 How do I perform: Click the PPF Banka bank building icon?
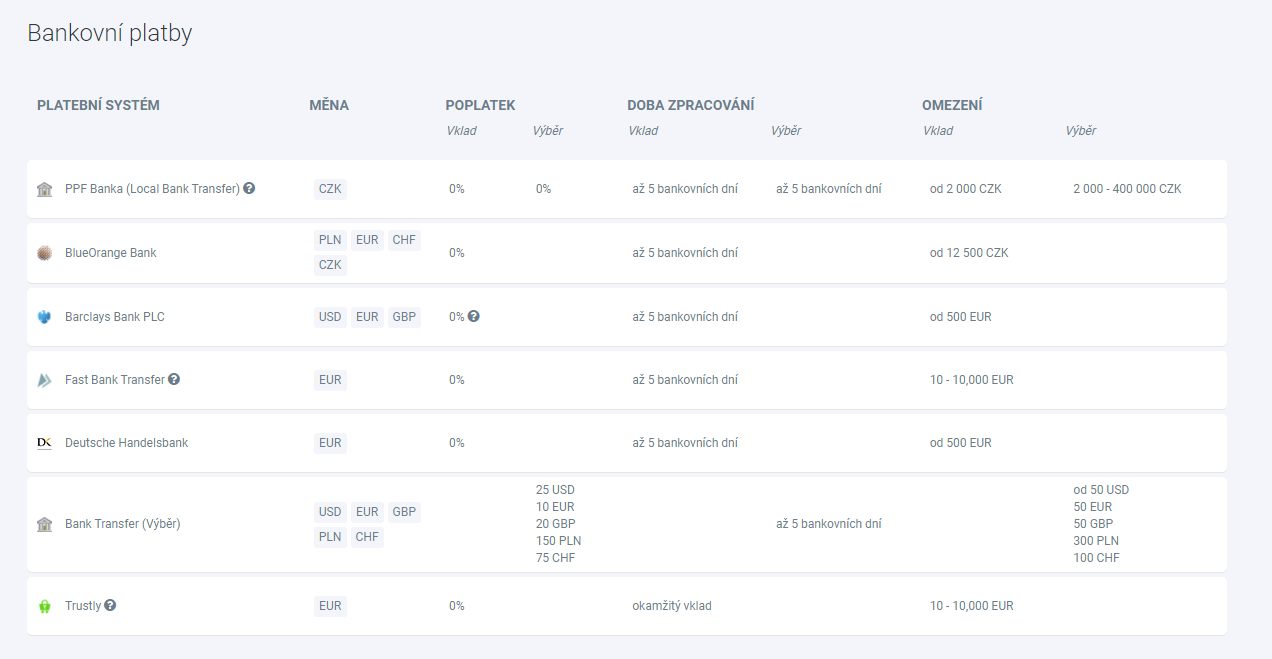[x=44, y=189]
